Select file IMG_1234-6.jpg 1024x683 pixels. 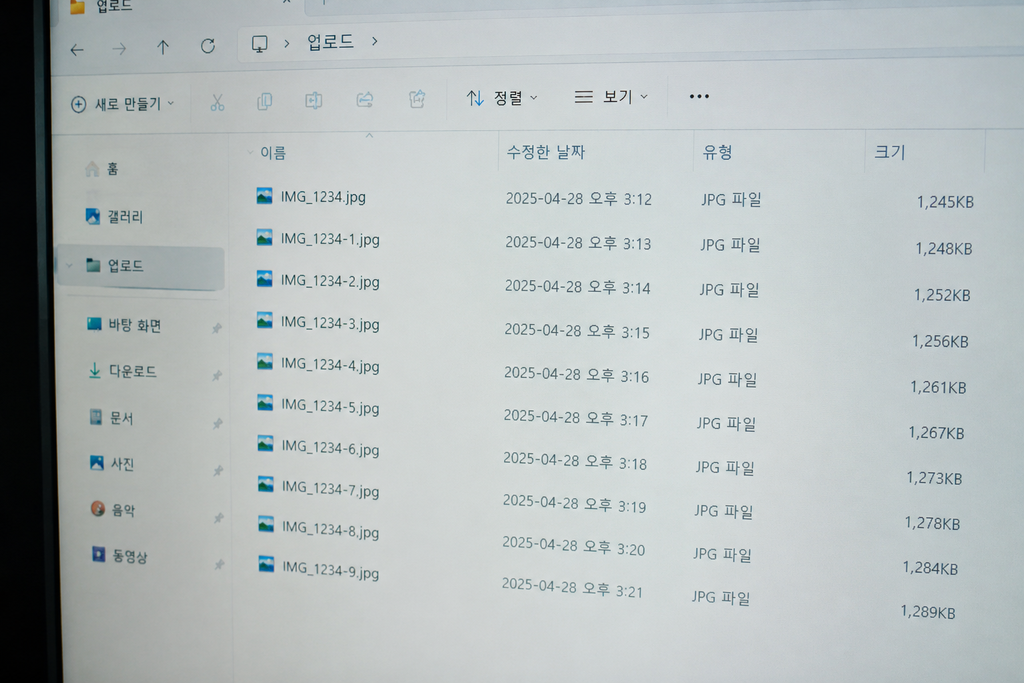330,447
